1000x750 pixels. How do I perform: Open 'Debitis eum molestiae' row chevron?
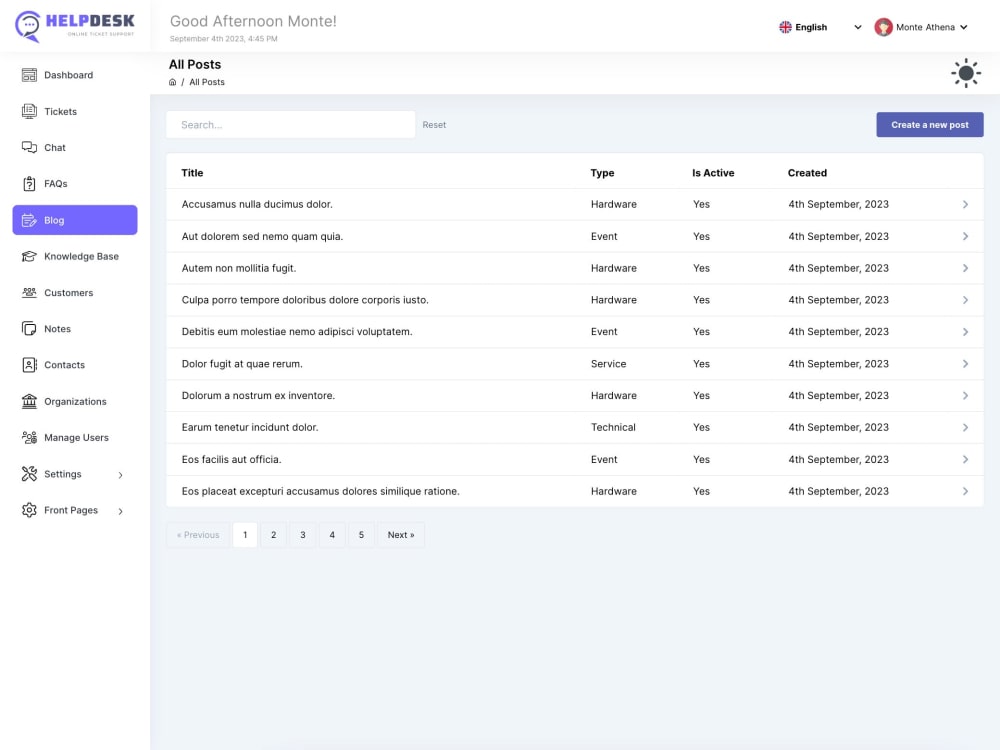click(965, 332)
